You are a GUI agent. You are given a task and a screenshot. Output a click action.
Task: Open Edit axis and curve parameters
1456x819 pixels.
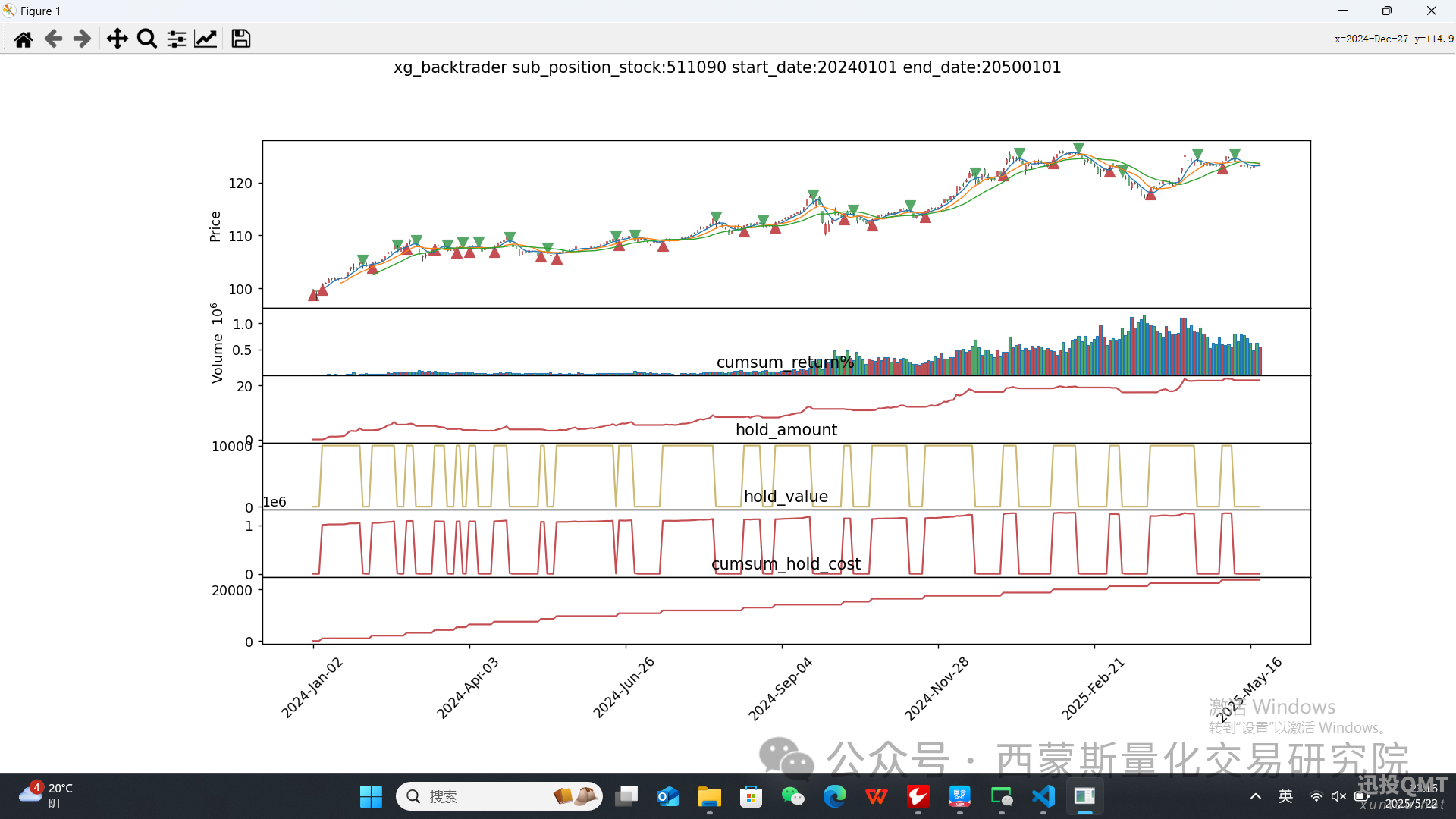206,39
